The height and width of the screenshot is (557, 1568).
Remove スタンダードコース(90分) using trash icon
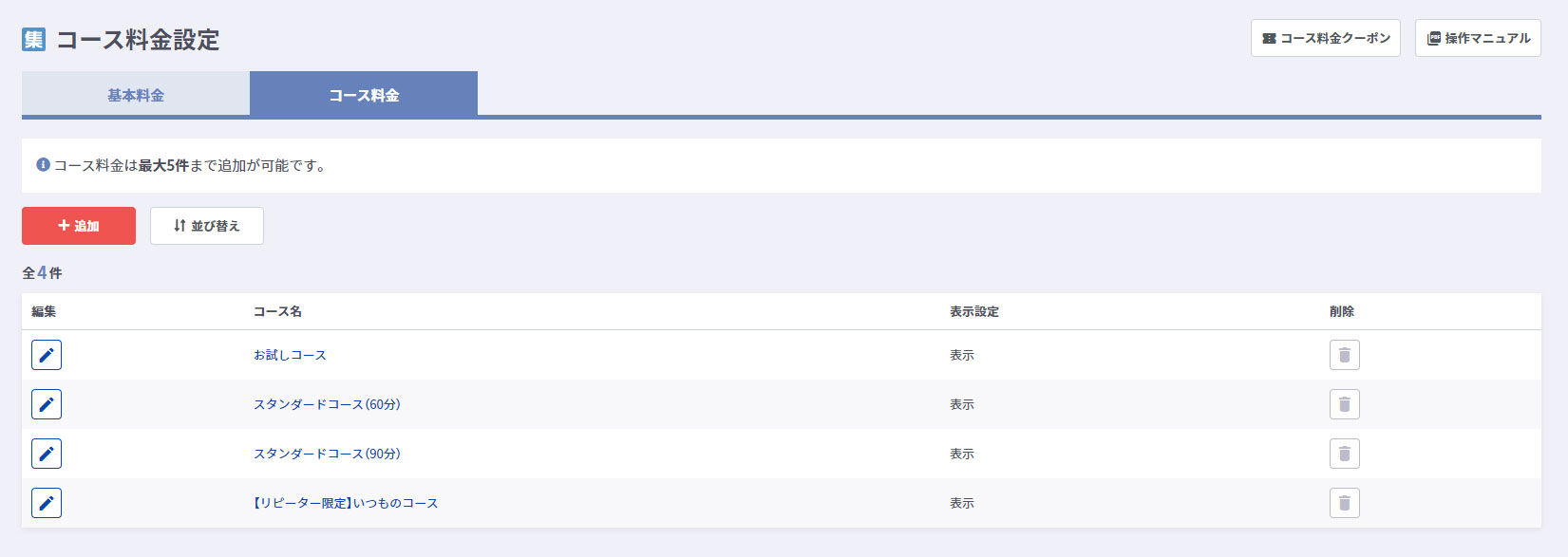tap(1344, 454)
